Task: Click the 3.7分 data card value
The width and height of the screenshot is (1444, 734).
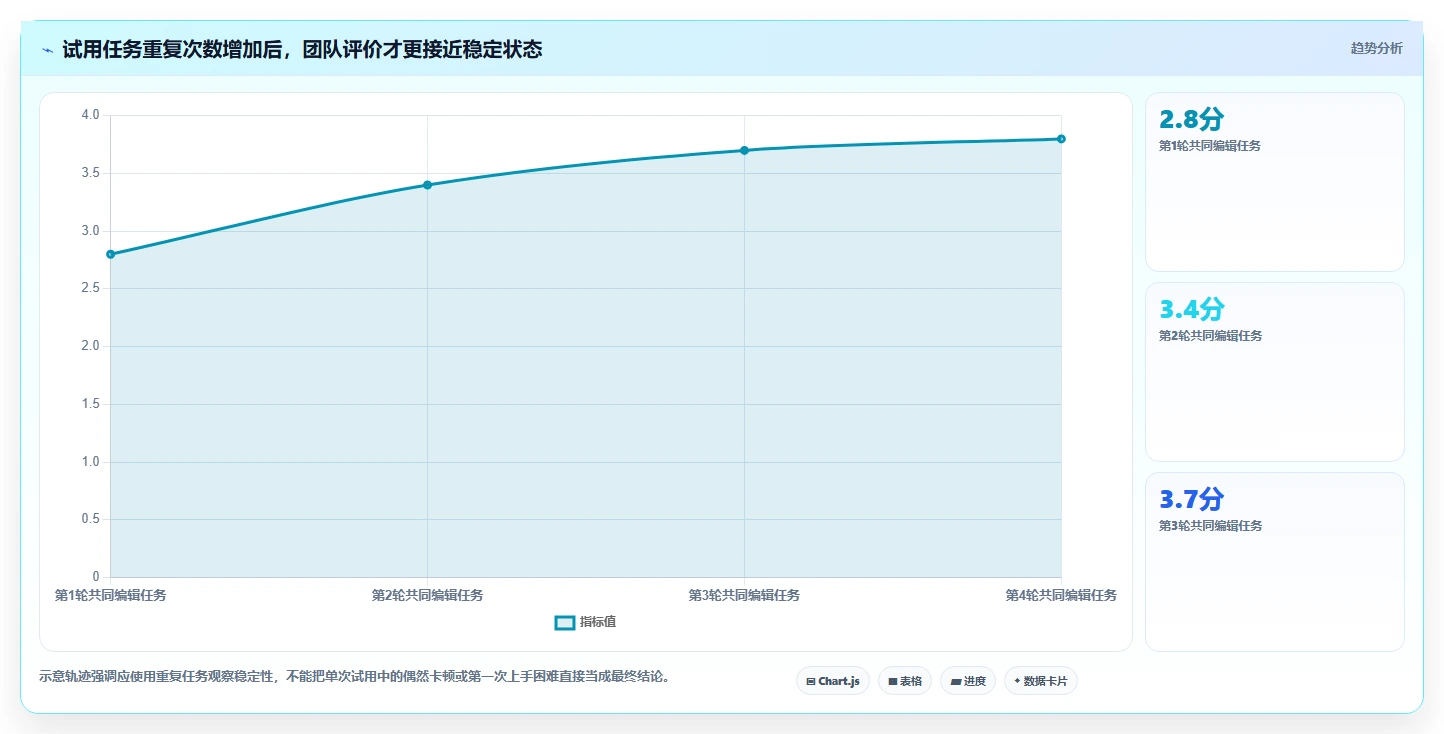Action: (1191, 499)
